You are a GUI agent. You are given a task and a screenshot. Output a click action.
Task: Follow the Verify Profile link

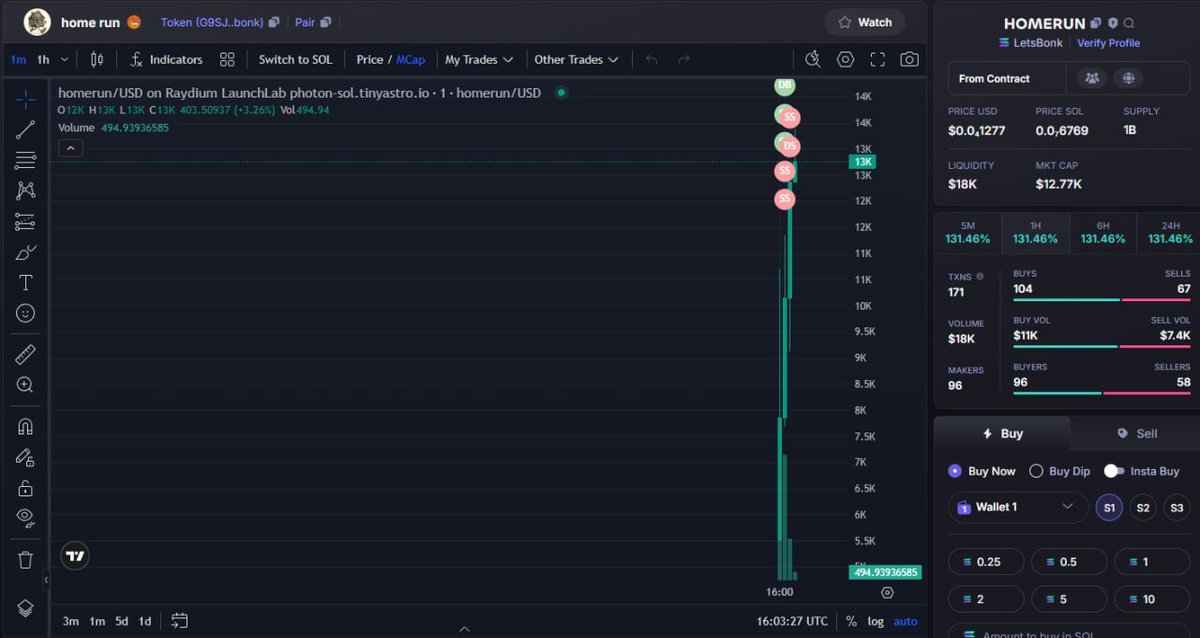pyautogui.click(x=1108, y=43)
